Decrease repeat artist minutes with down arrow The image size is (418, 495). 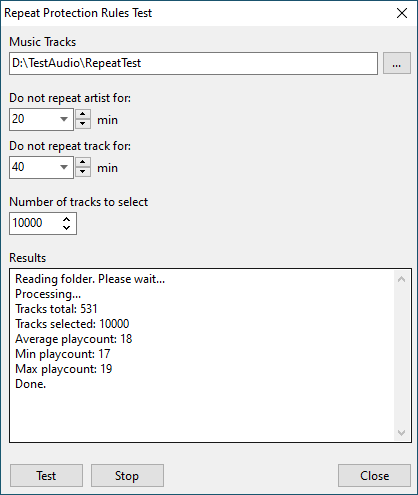coord(83,124)
